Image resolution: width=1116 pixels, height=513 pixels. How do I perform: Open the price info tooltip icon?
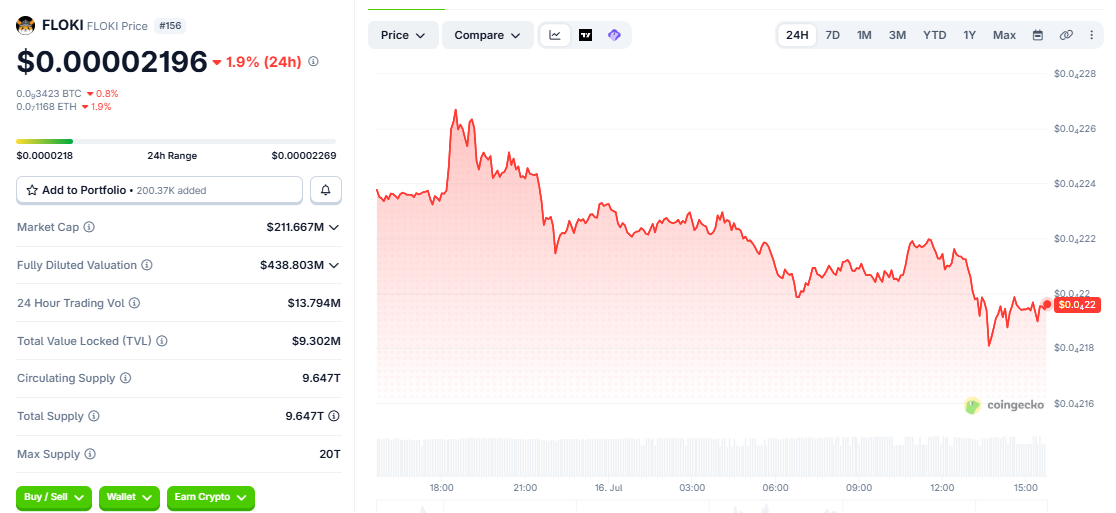(x=313, y=61)
